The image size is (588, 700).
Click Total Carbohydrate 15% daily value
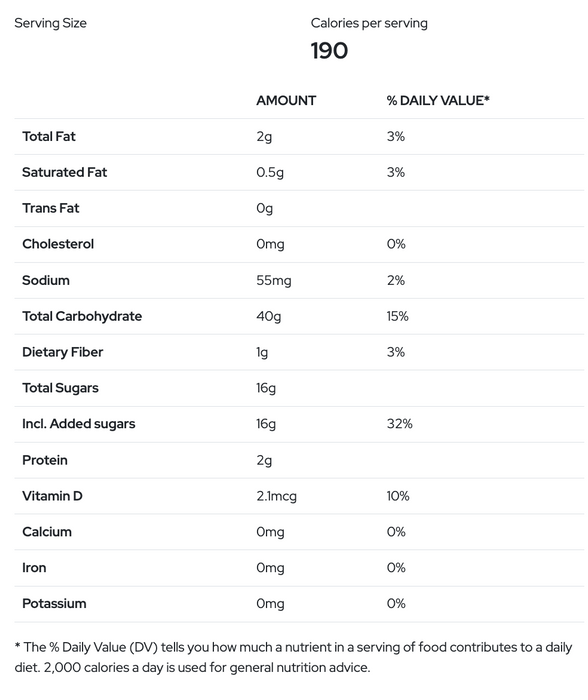tap(397, 316)
